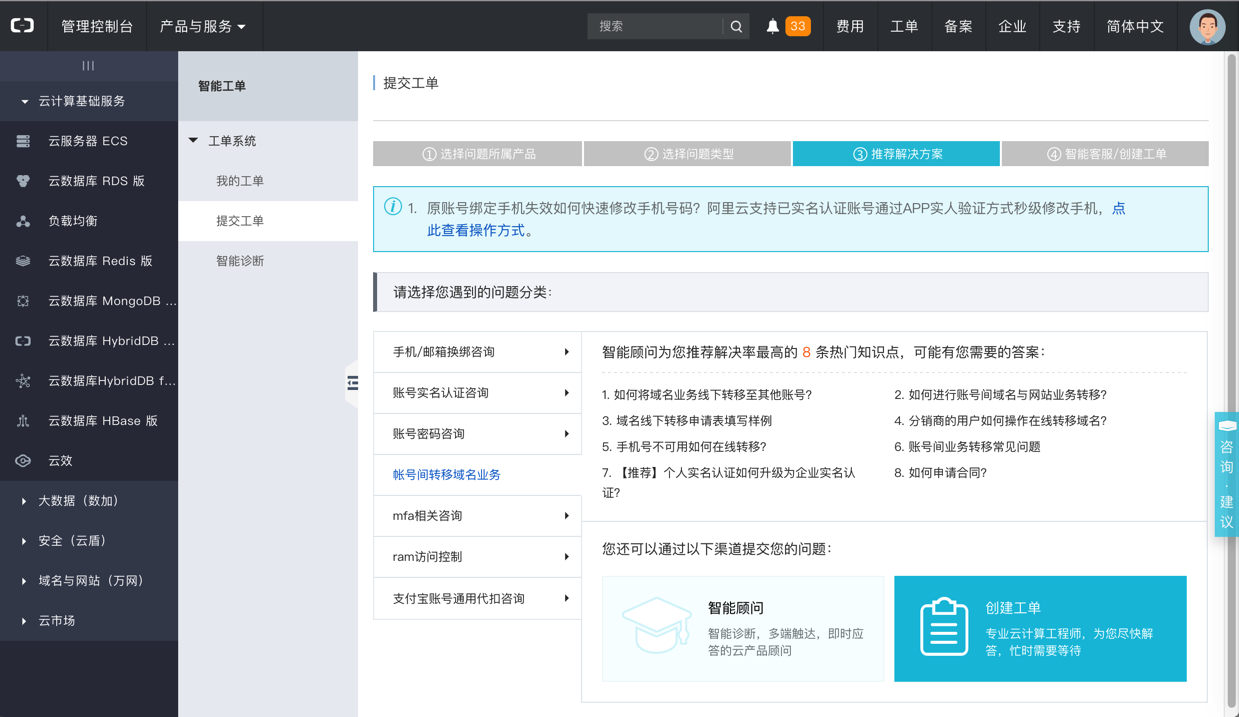Expand the 域名与网站（万网） section
Viewport: 1239px width, 717px height.
click(x=89, y=581)
